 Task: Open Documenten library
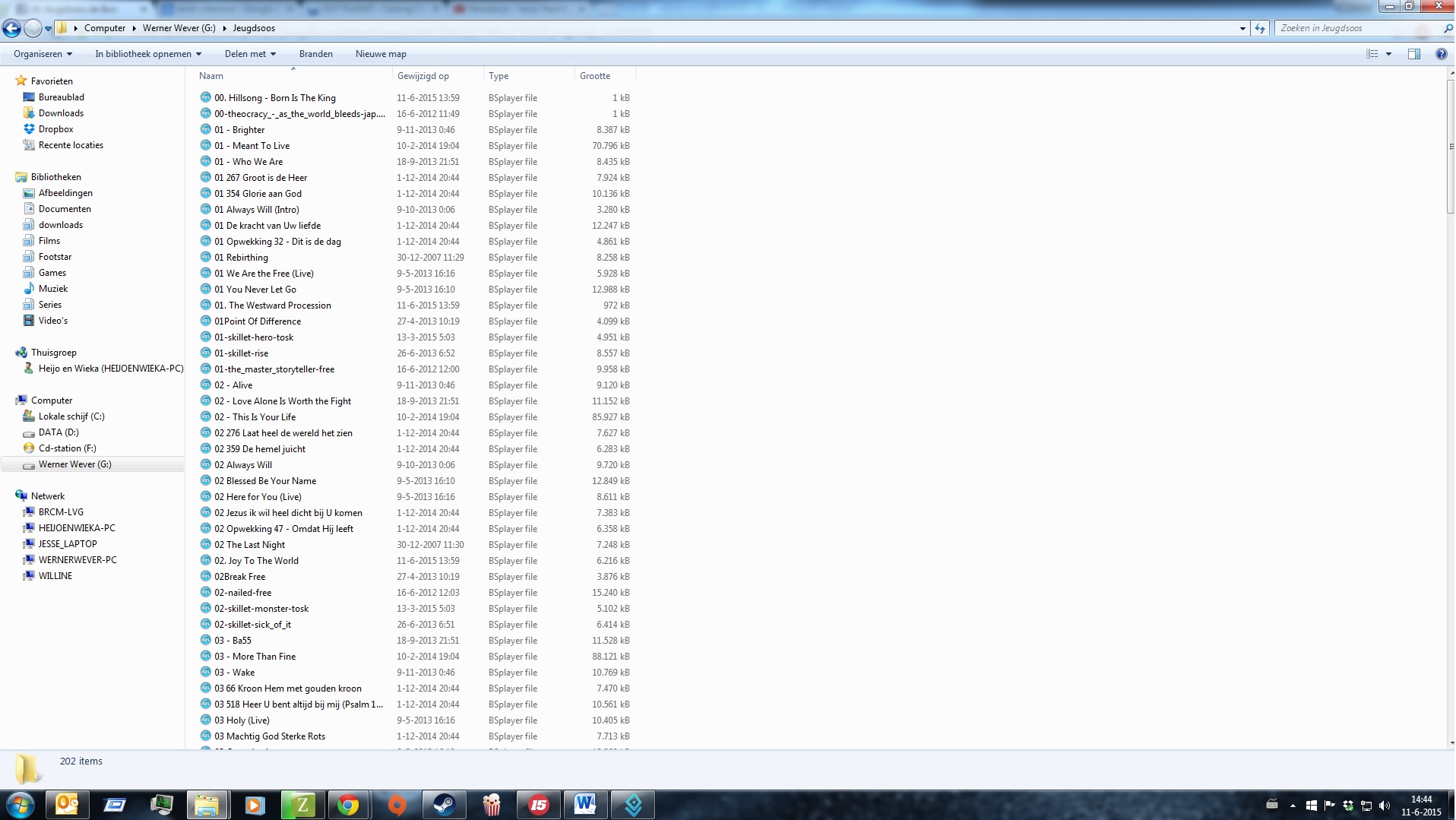[65, 209]
